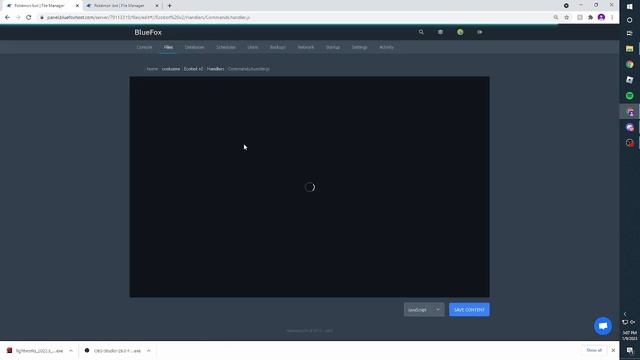The image size is (640, 360).
Task: Go to container in breadcrumb
Action: click(171, 69)
